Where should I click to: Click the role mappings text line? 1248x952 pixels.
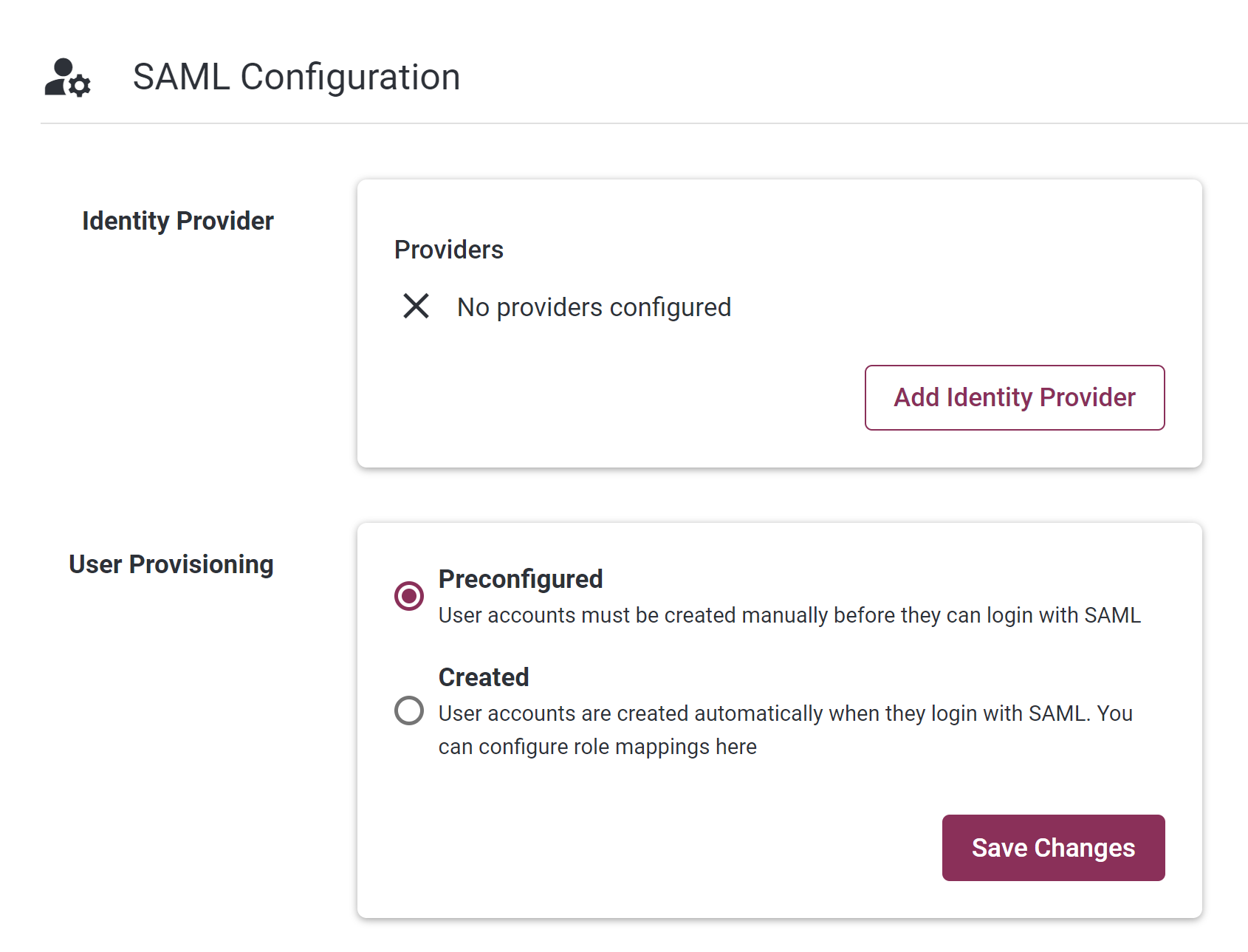(x=597, y=747)
